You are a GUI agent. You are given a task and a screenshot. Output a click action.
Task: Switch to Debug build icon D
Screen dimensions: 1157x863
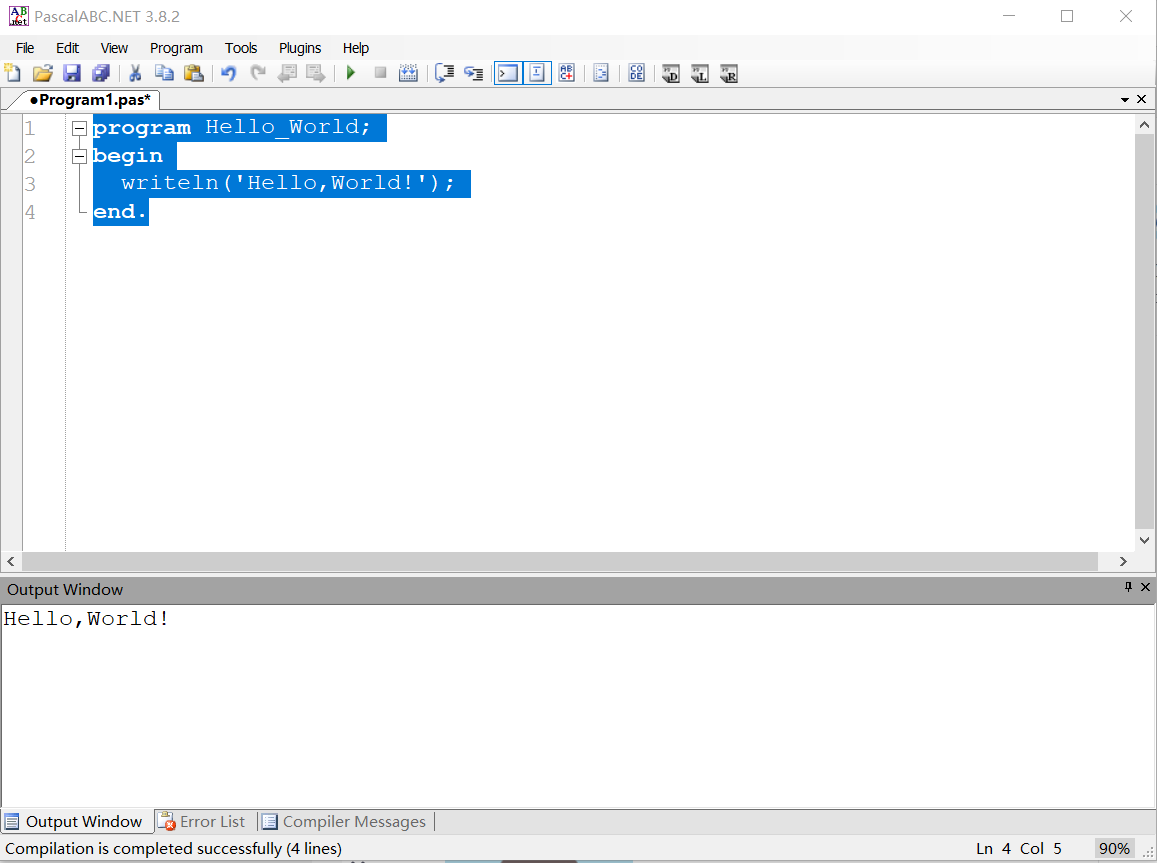click(671, 74)
